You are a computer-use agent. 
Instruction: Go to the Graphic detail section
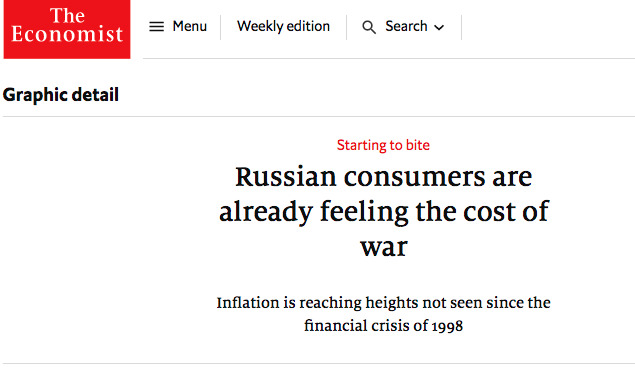pyautogui.click(x=61, y=95)
